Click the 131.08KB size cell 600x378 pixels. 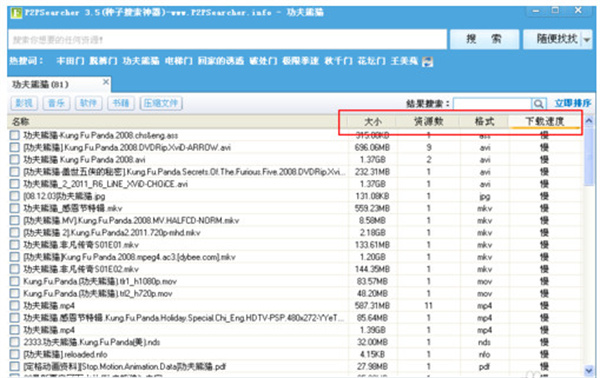click(372, 196)
